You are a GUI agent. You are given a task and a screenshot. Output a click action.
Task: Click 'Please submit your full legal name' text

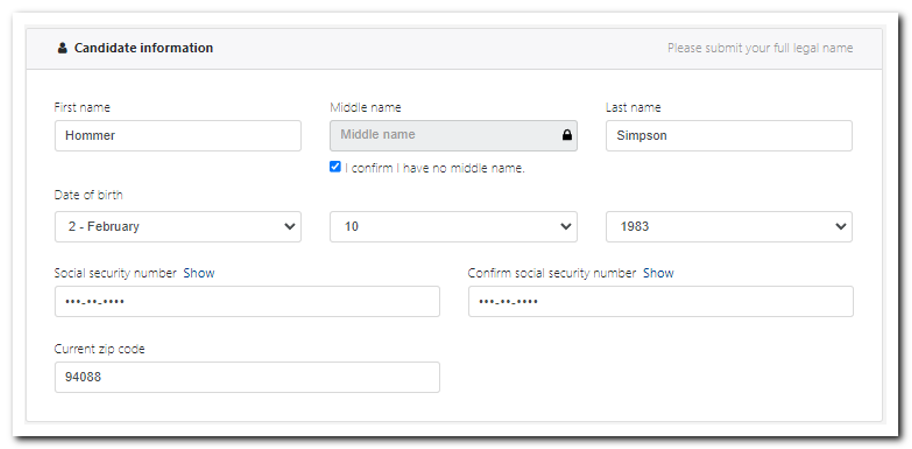tap(760, 48)
